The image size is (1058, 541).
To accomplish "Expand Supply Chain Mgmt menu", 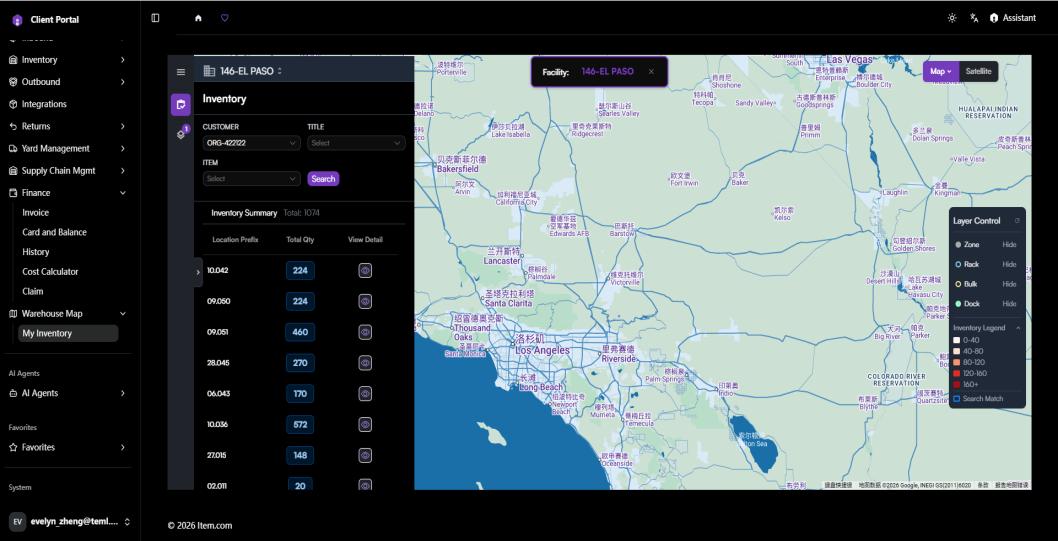I will pyautogui.click(x=67, y=171).
